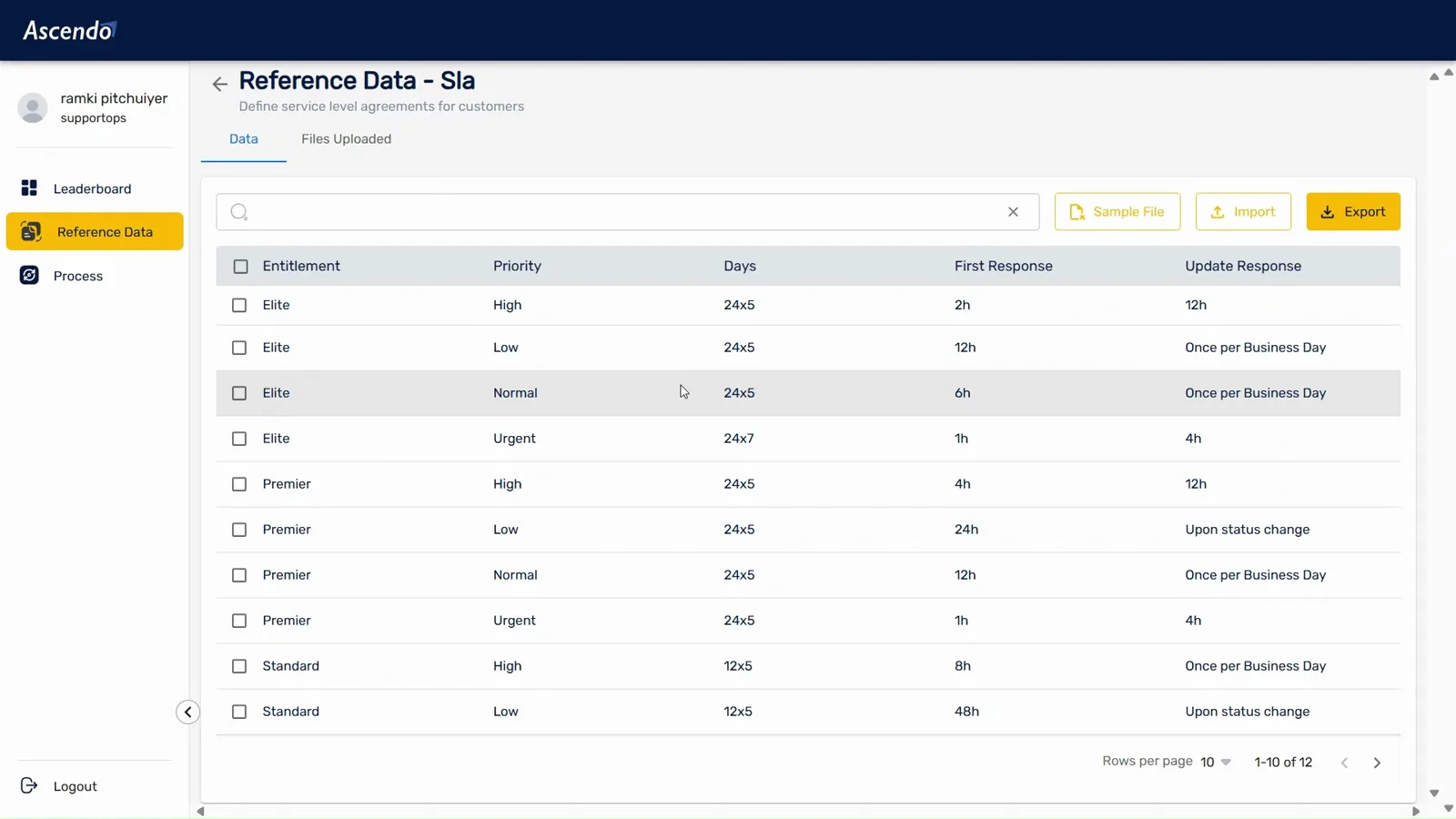Click the Ascendo logo
The image size is (1456, 819).
point(70,30)
